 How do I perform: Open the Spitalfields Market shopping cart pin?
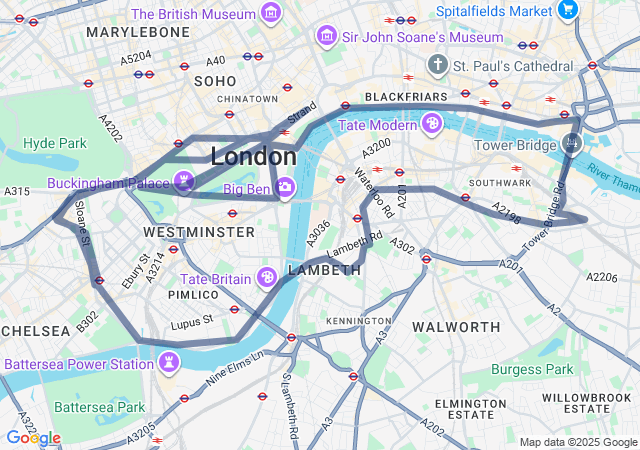coord(568,10)
